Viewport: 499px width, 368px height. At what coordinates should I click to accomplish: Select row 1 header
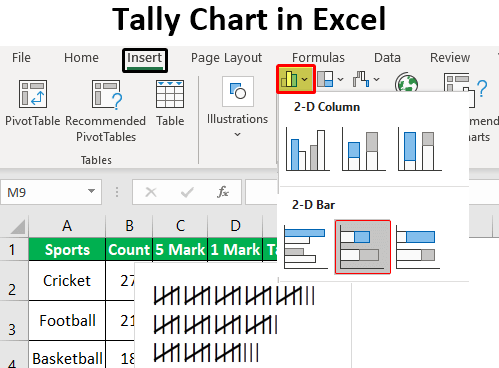point(13,249)
